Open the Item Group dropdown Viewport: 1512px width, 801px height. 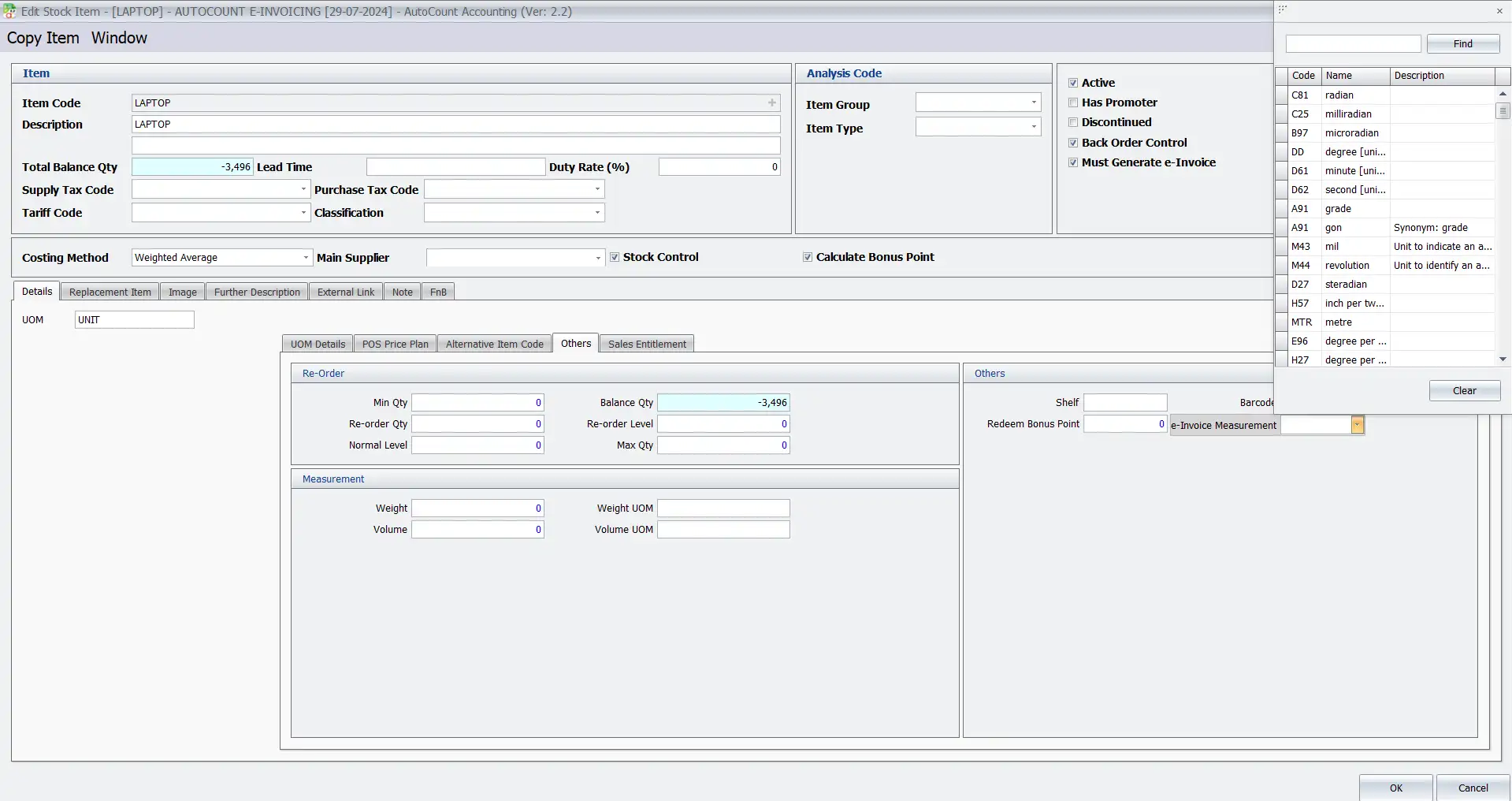1033,102
